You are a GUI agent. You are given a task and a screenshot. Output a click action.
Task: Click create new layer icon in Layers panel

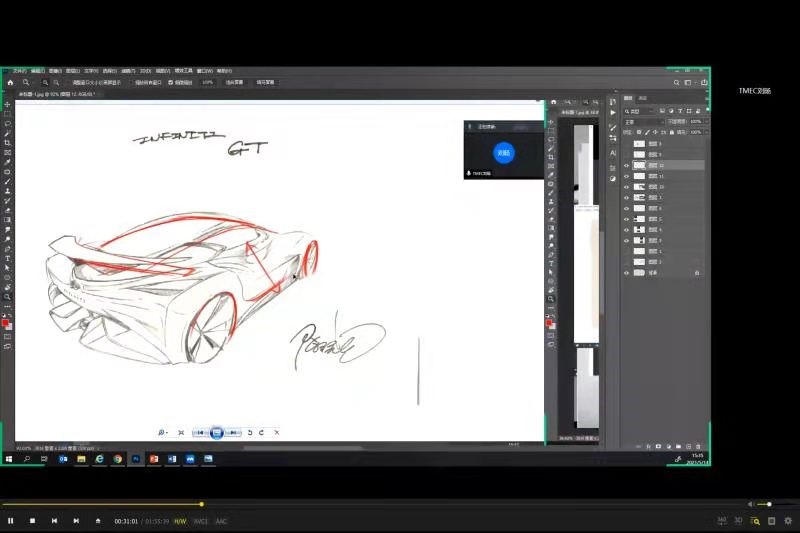point(688,446)
